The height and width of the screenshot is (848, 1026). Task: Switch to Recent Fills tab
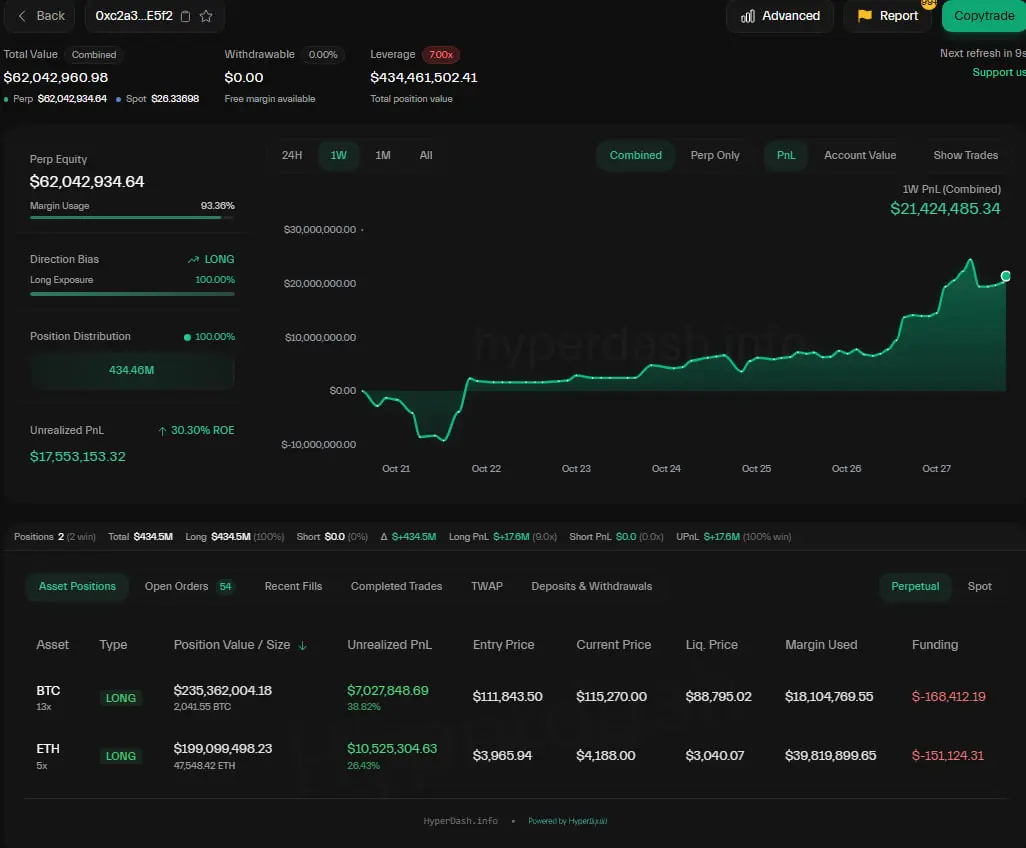[x=293, y=586]
